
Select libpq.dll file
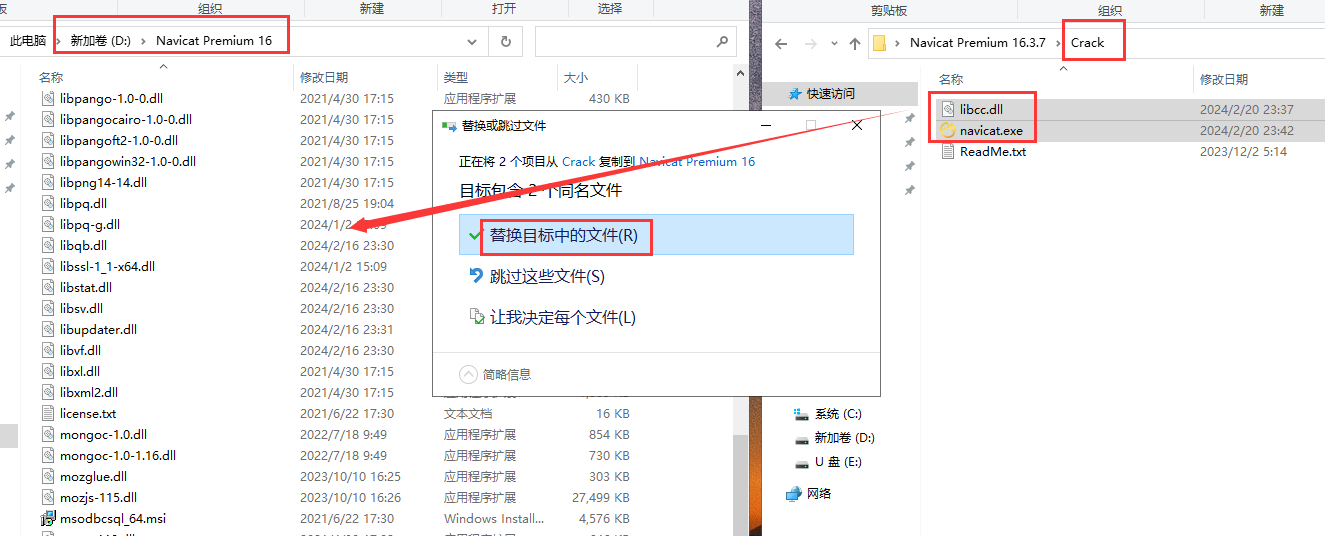(83, 203)
